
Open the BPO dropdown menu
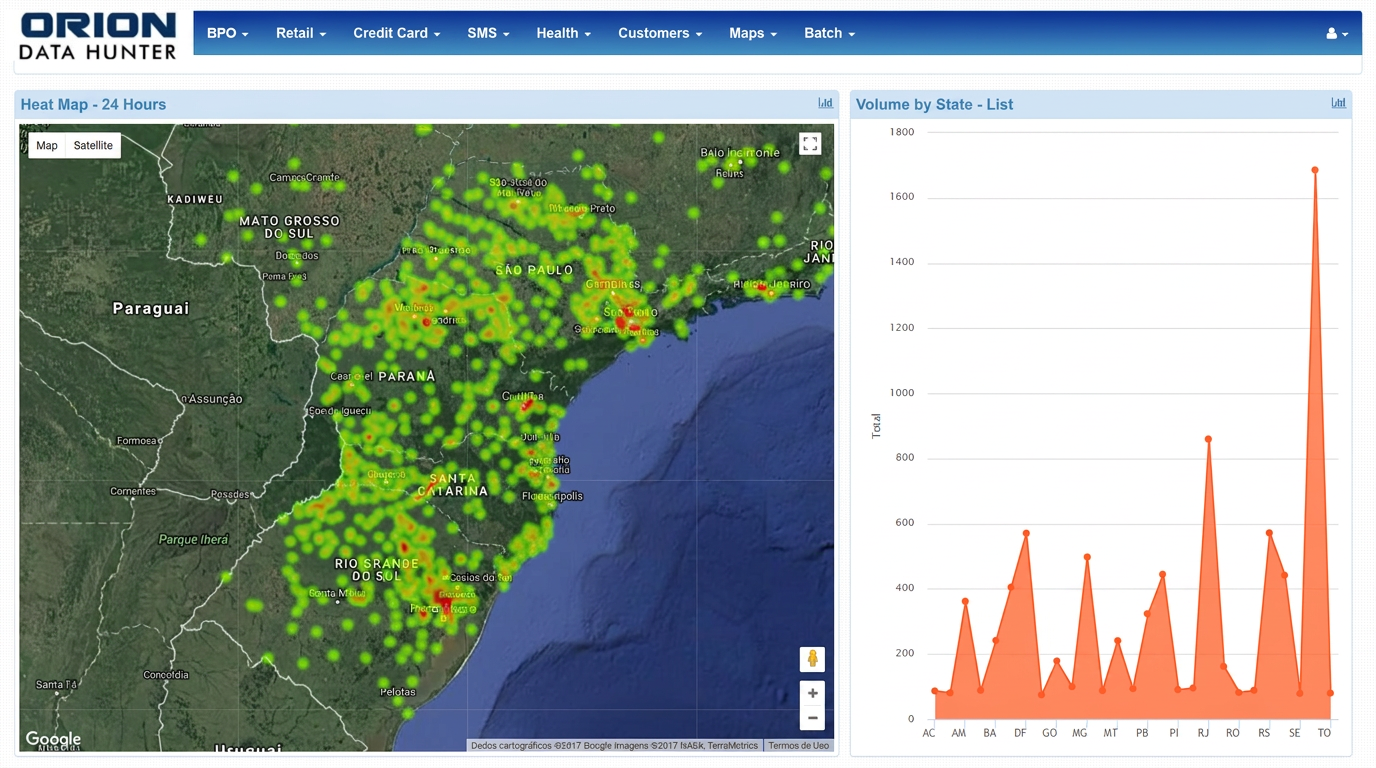point(227,33)
